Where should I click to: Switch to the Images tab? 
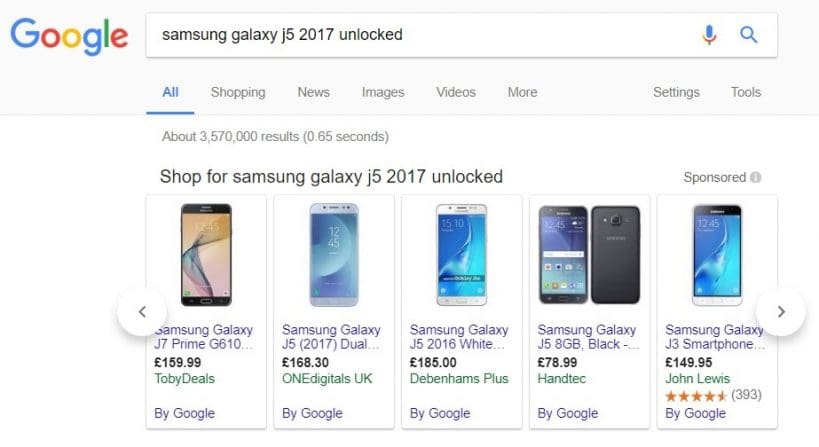click(x=383, y=92)
